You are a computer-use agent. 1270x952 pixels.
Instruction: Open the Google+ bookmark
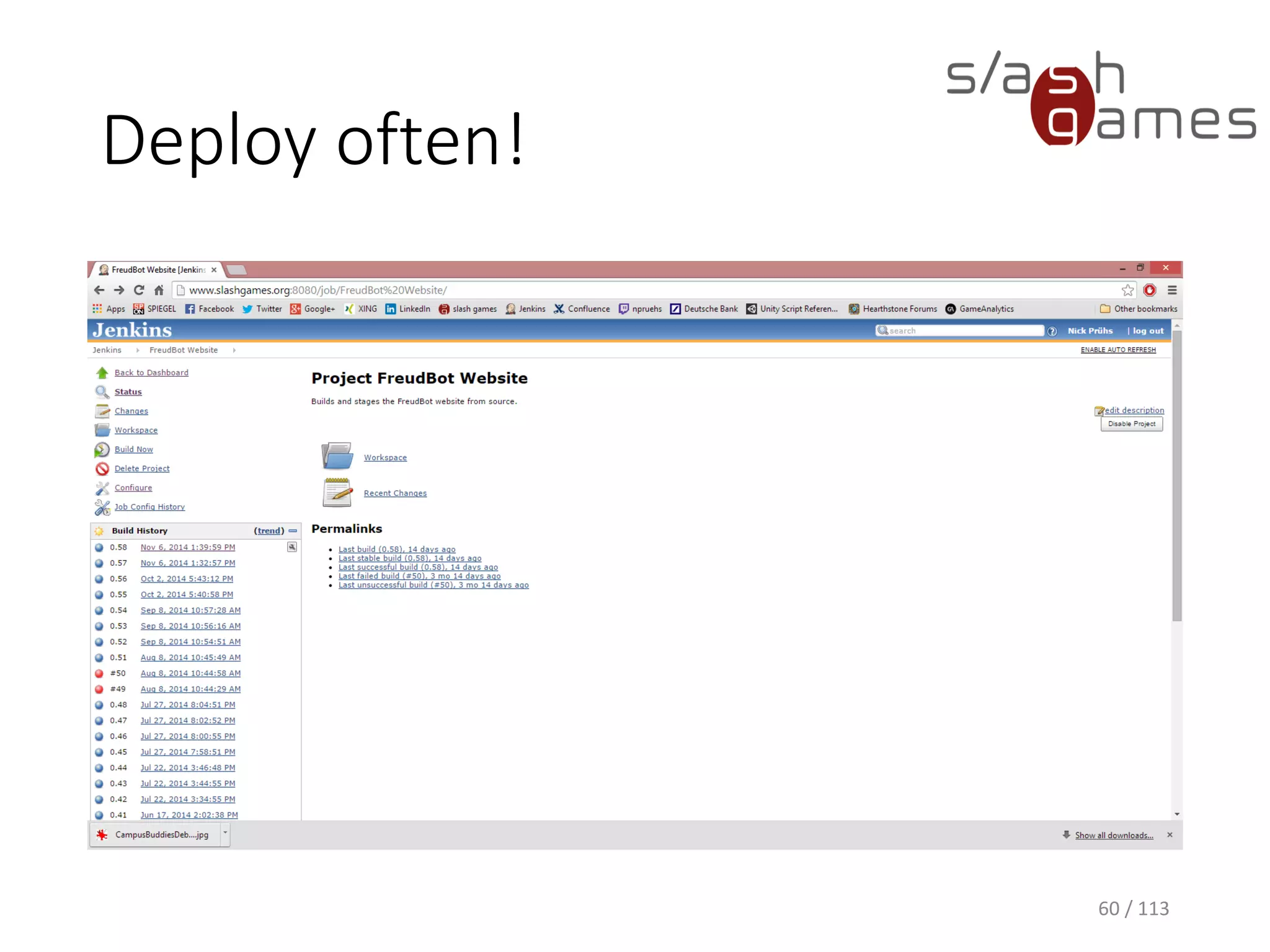[x=313, y=309]
